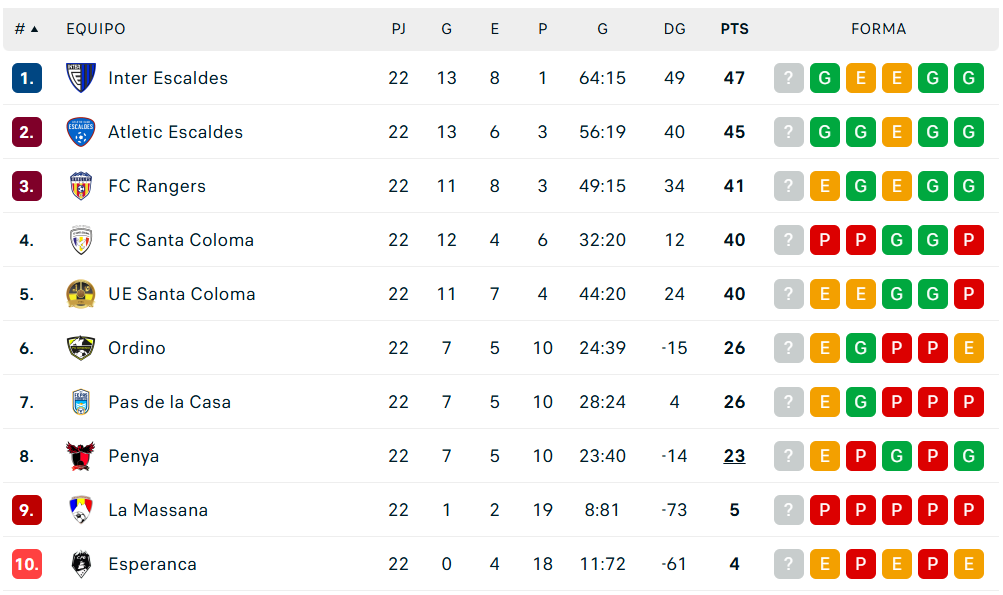Select the La Massana tricolor badge
This screenshot has height=595, width=1003.
pos(81,510)
